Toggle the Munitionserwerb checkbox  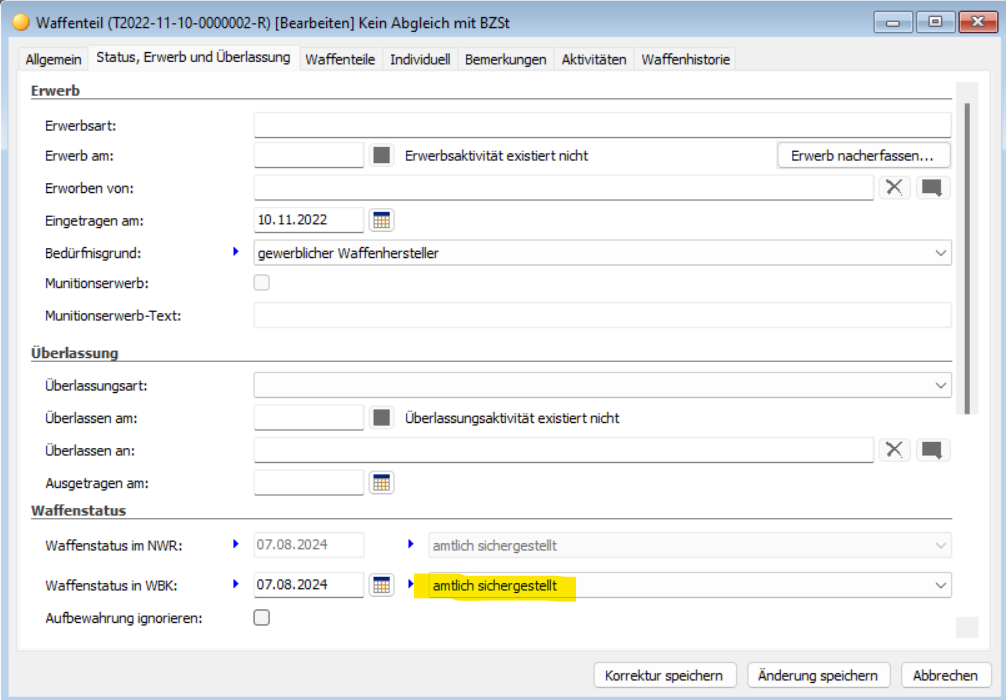coord(262,283)
